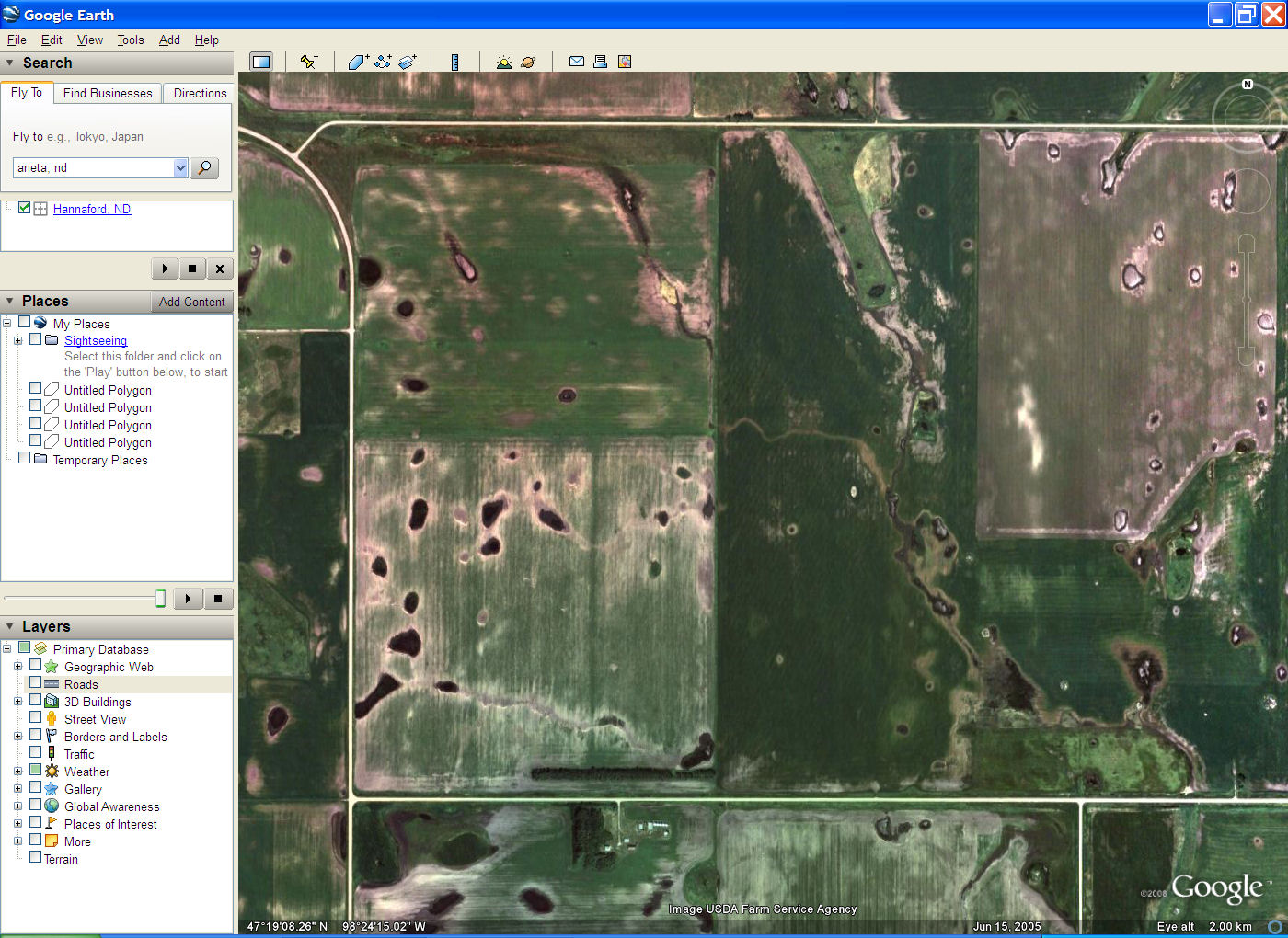Open the View menu
The height and width of the screenshot is (938, 1288).
coord(90,40)
